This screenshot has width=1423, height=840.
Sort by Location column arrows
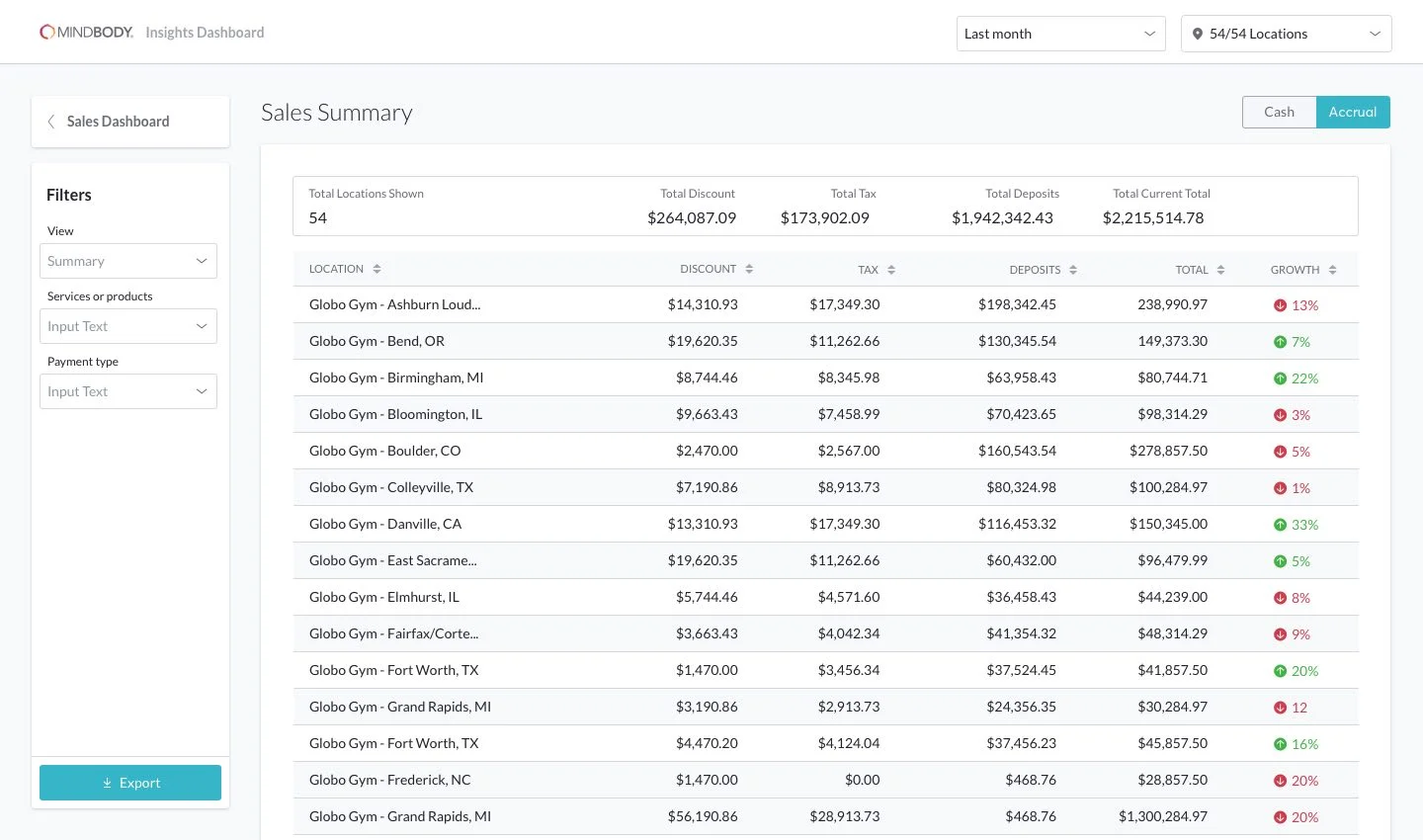[377, 269]
